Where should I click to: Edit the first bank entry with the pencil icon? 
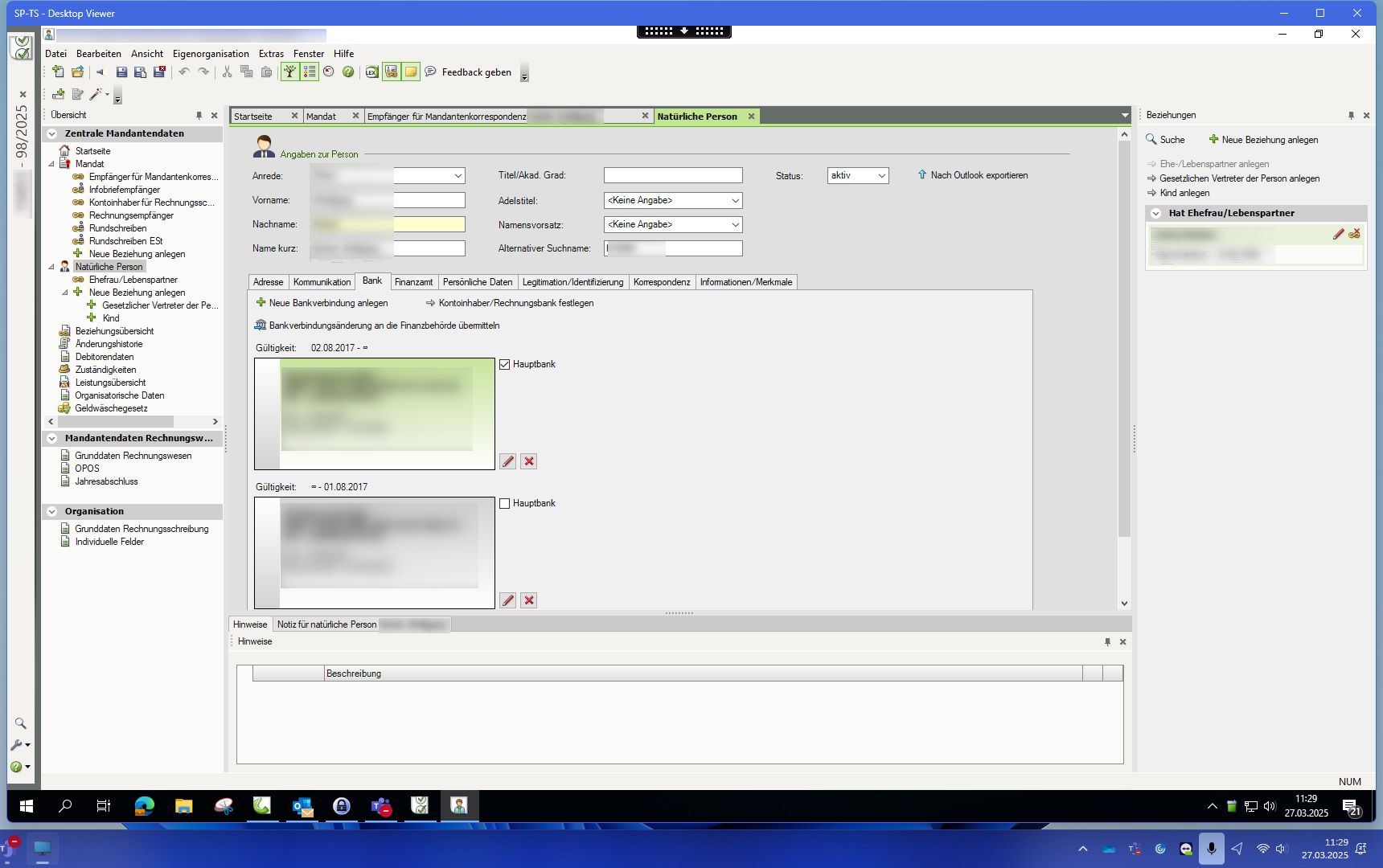point(508,461)
